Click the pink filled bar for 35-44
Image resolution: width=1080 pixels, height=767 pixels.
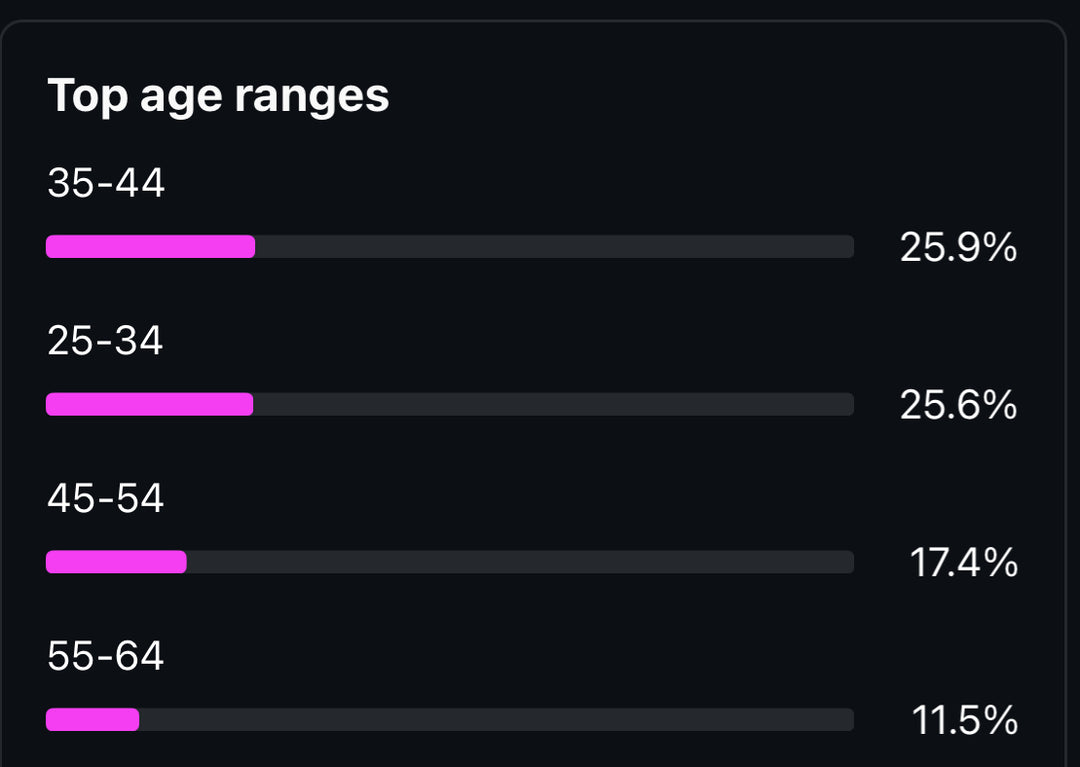coord(150,247)
